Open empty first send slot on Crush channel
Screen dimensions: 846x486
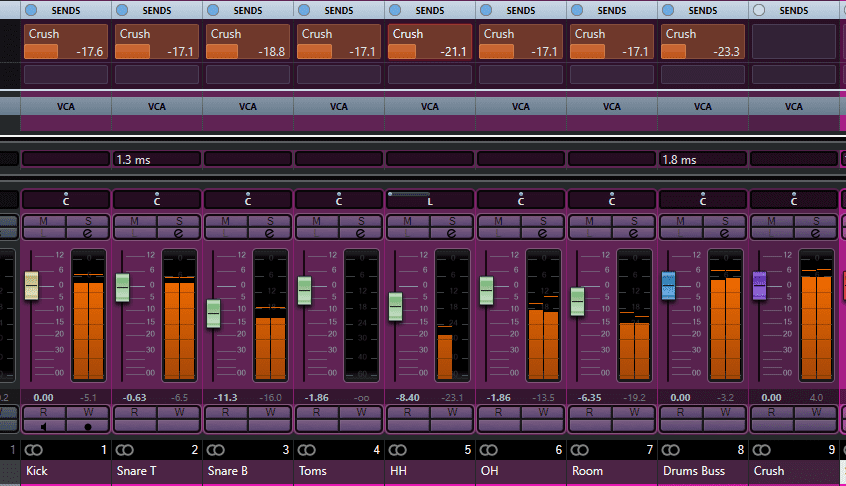click(x=794, y=41)
